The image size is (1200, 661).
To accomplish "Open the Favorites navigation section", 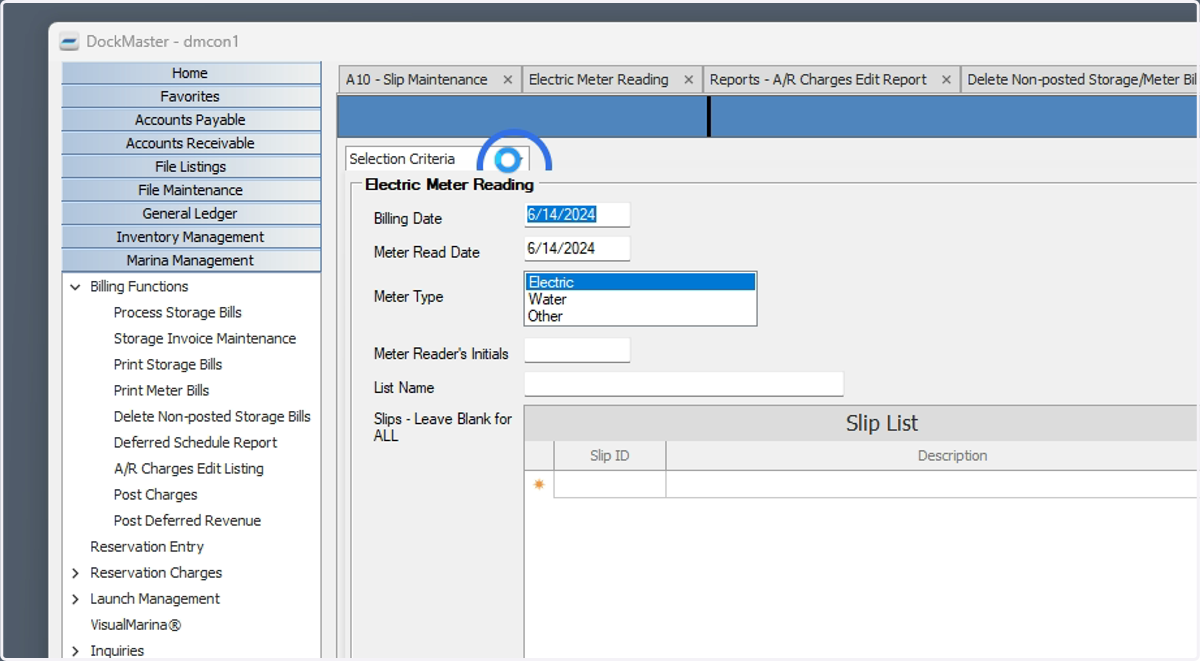I will point(191,96).
